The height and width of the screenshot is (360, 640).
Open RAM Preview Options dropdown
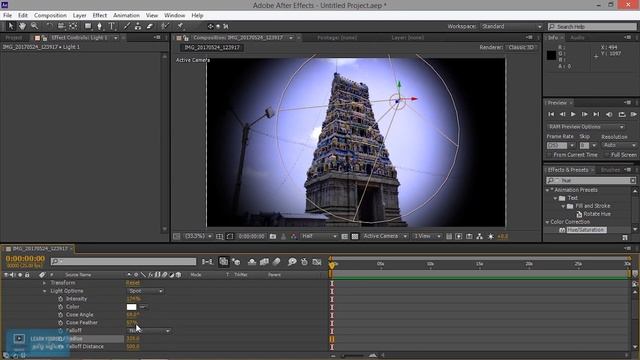586,127
